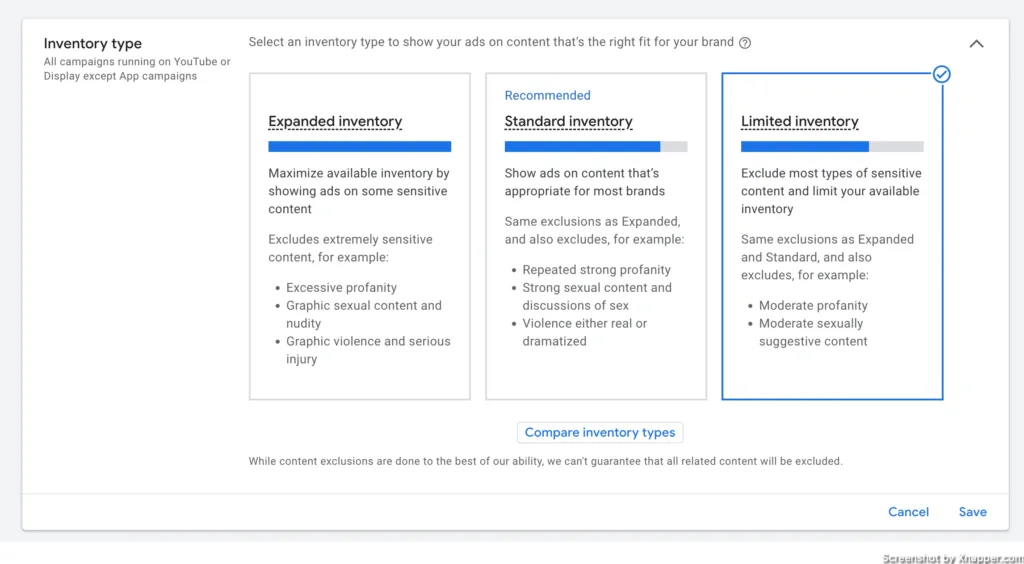Click the Expanded inventory heading
The height and width of the screenshot is (564, 1024).
[335, 121]
